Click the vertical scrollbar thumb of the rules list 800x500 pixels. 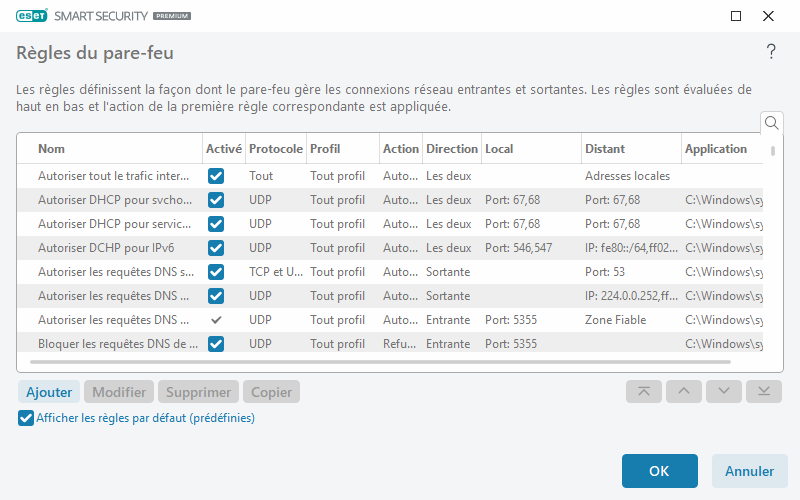tap(773, 151)
